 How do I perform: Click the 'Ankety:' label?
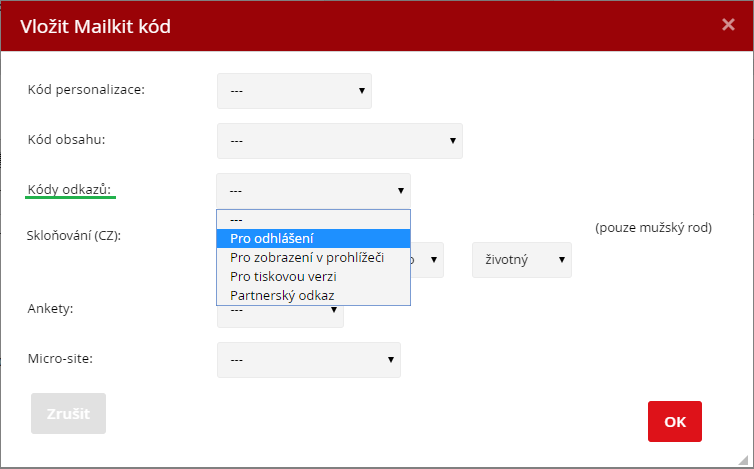point(50,308)
